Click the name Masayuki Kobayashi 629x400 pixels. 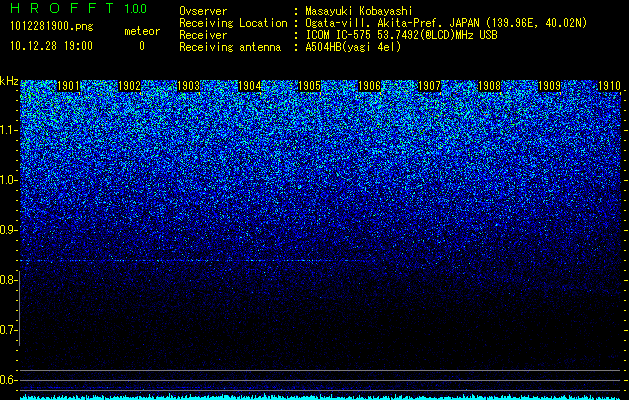click(359, 11)
